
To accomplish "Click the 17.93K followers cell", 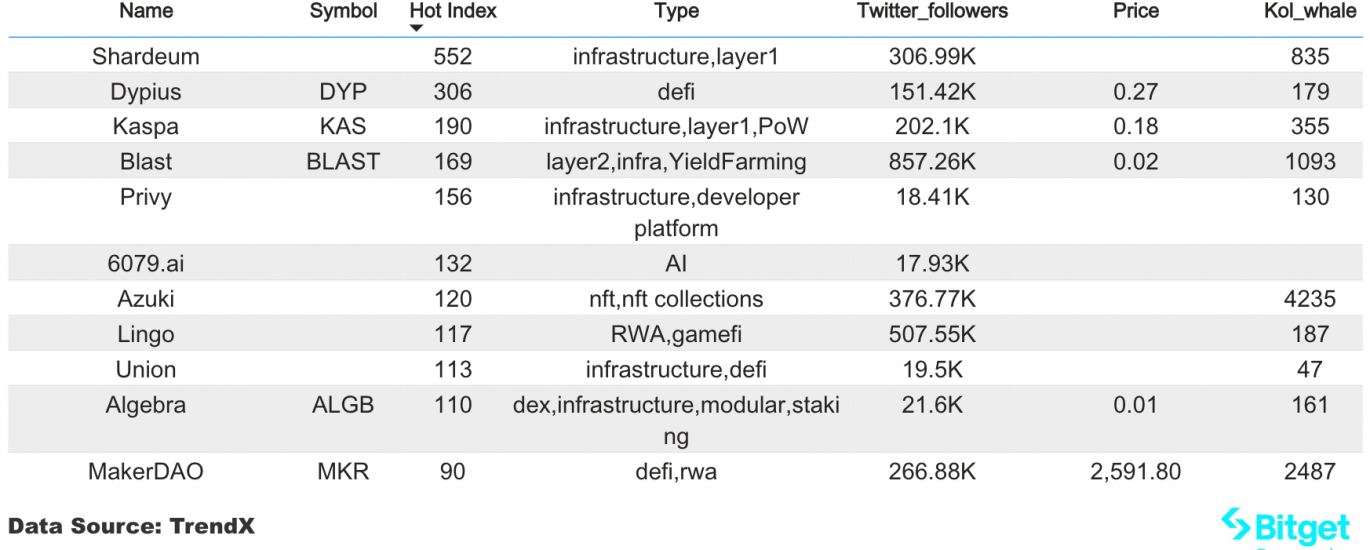I will [932, 264].
